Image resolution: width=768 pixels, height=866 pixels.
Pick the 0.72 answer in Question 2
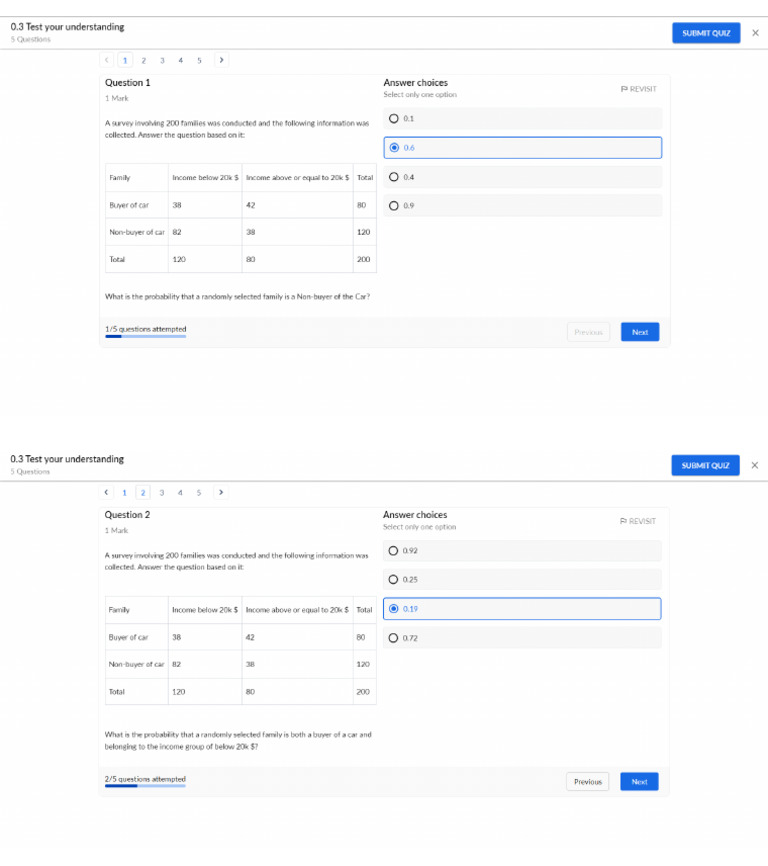pyautogui.click(x=394, y=638)
